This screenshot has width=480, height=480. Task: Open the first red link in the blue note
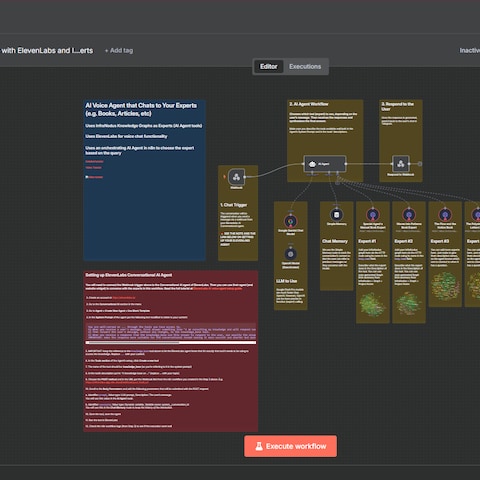tap(94, 162)
